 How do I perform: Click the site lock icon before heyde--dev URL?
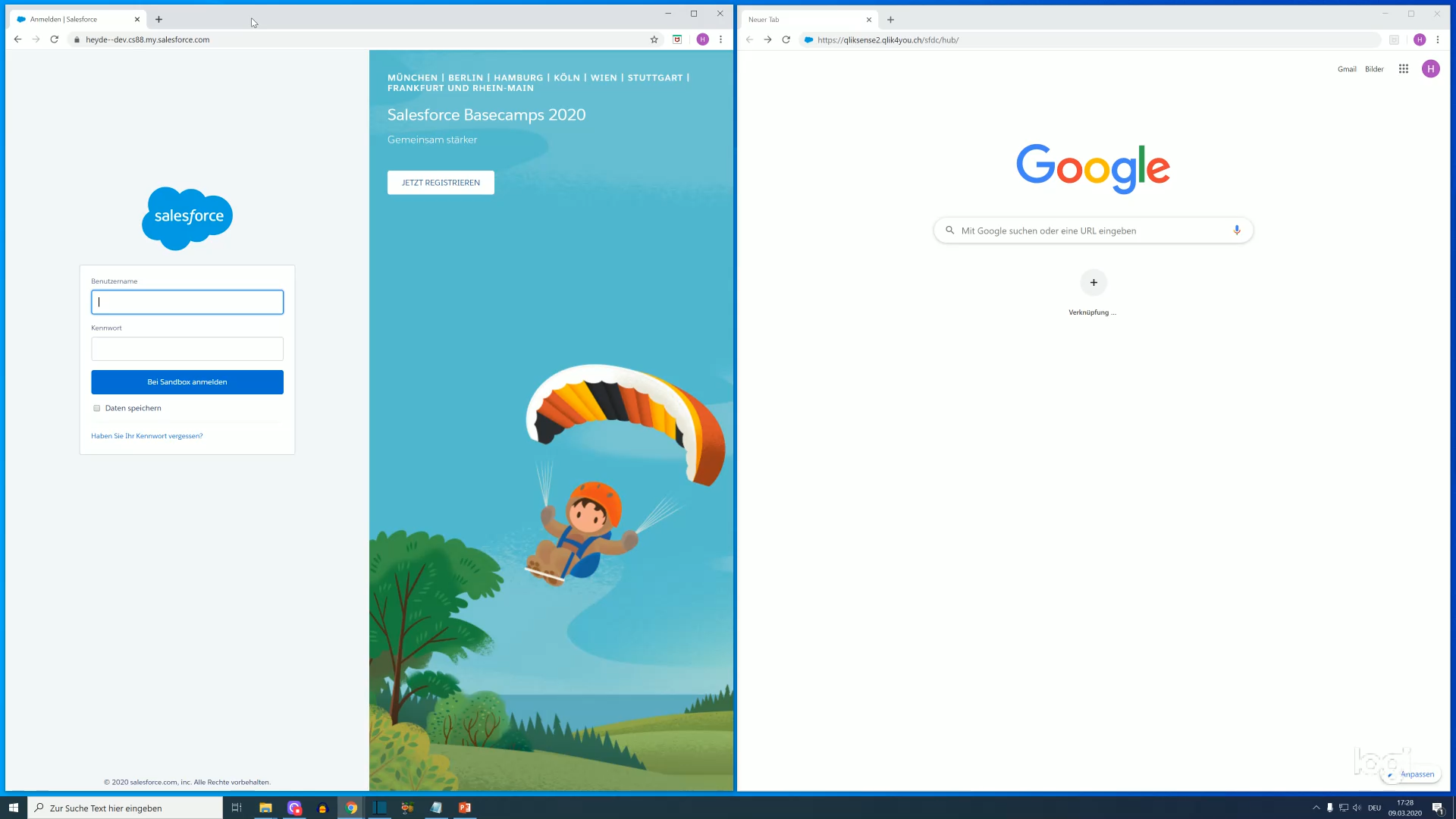click(77, 39)
